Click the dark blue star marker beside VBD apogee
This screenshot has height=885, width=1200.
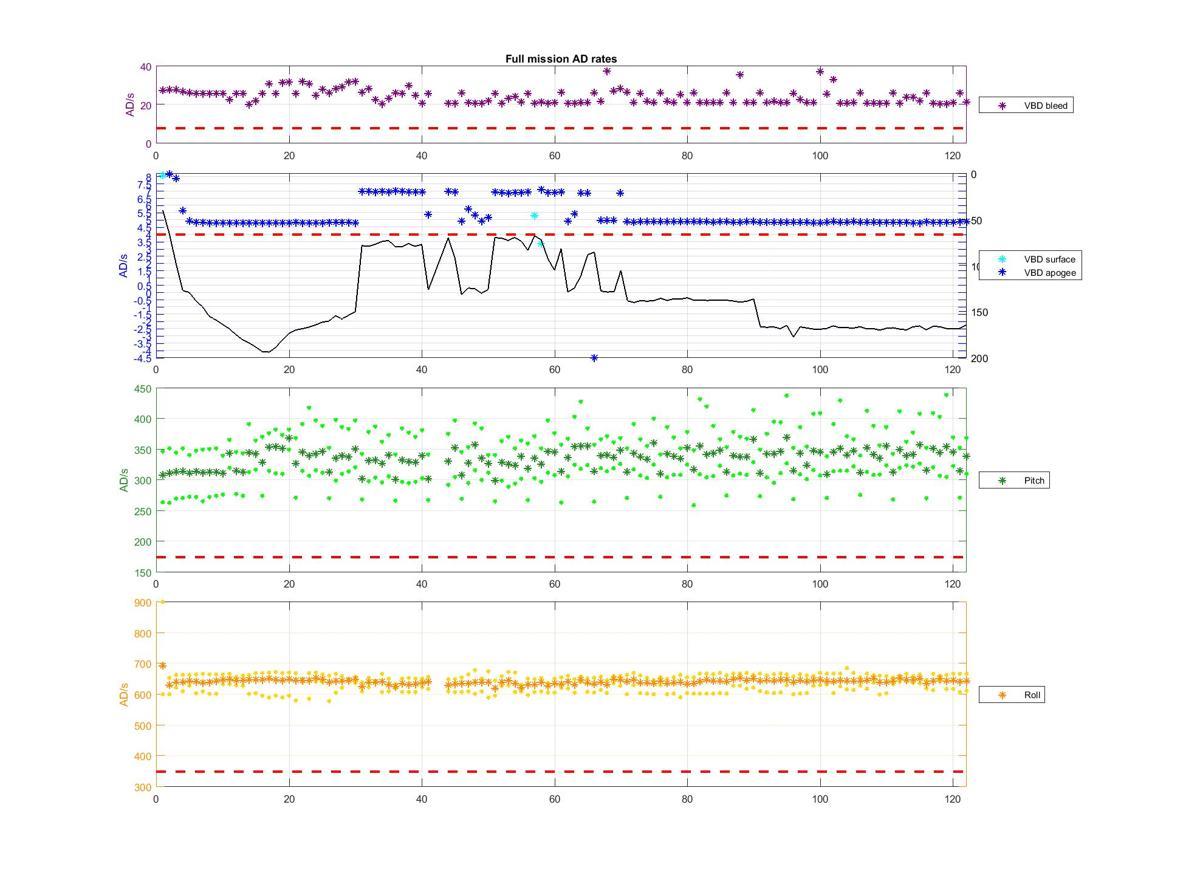[1002, 272]
